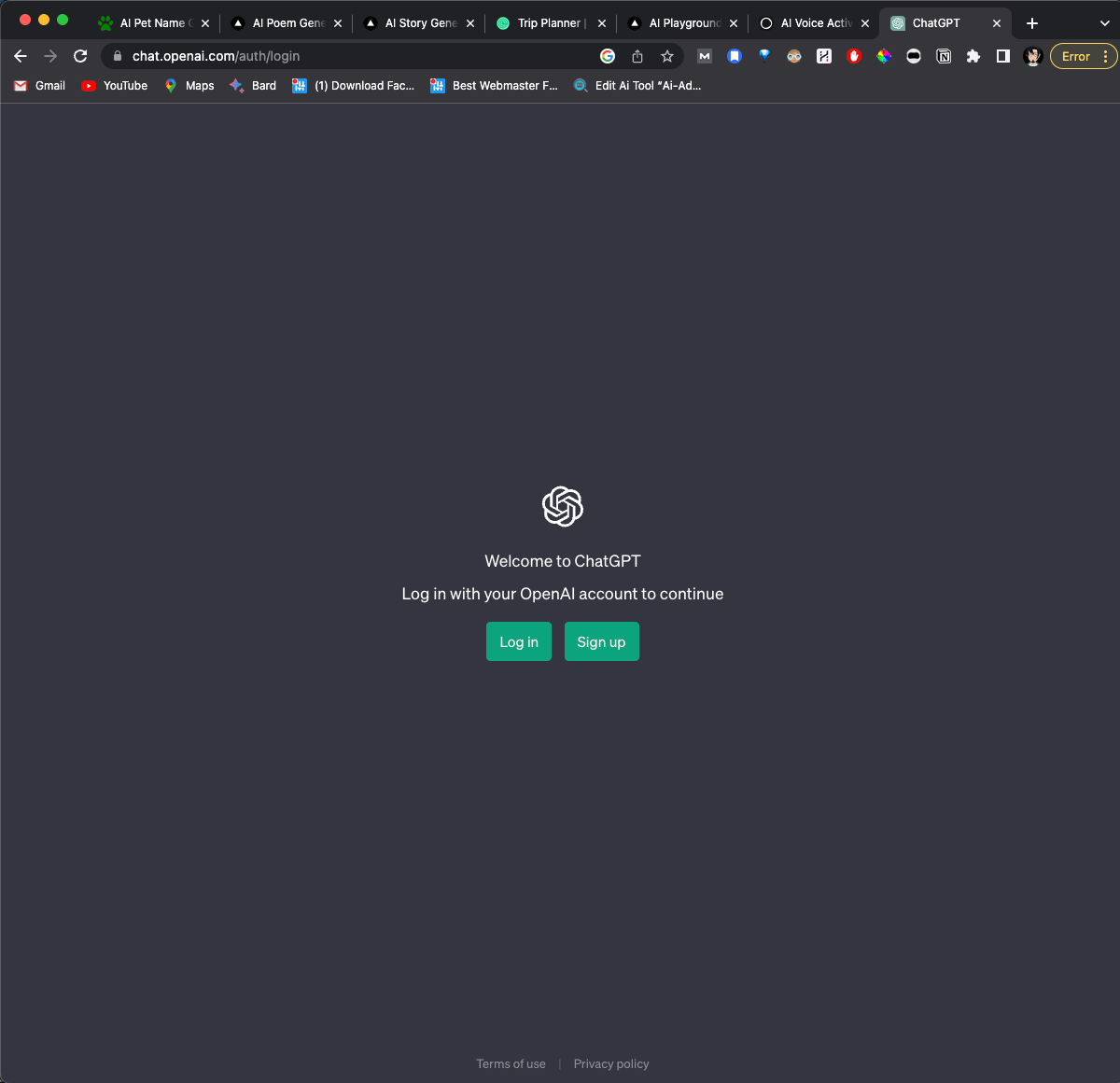This screenshot has height=1083, width=1120.
Task: Click the profile avatar in the toolbar
Action: click(x=1033, y=56)
